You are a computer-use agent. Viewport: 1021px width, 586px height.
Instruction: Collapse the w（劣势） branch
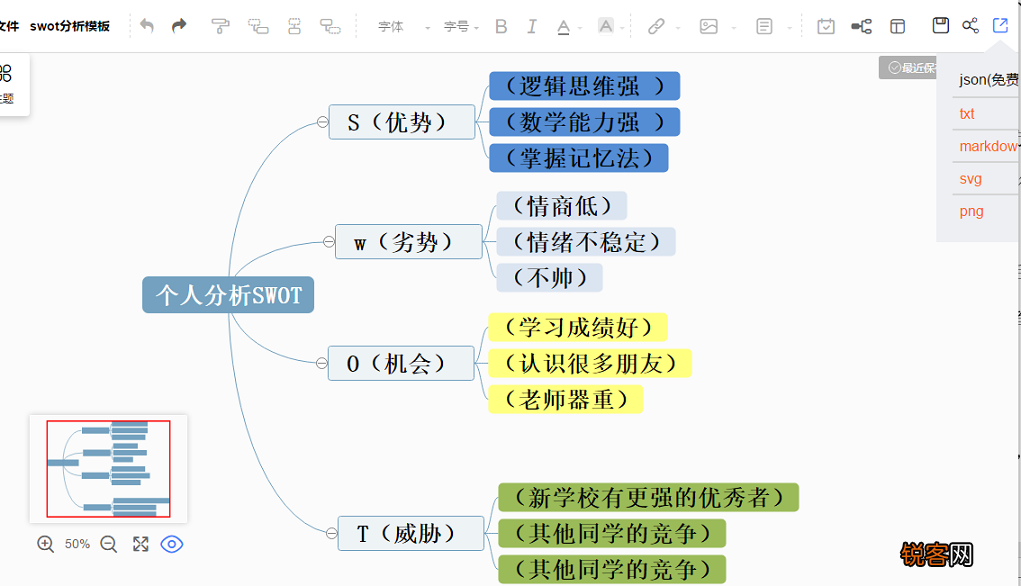329,242
